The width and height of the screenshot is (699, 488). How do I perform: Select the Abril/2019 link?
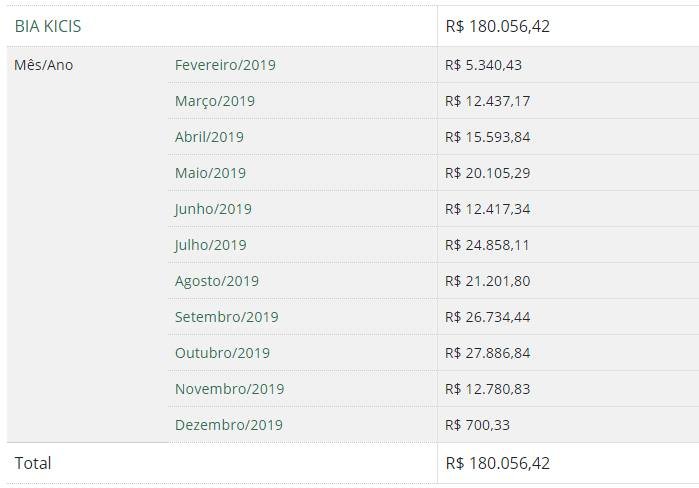pyautogui.click(x=209, y=137)
